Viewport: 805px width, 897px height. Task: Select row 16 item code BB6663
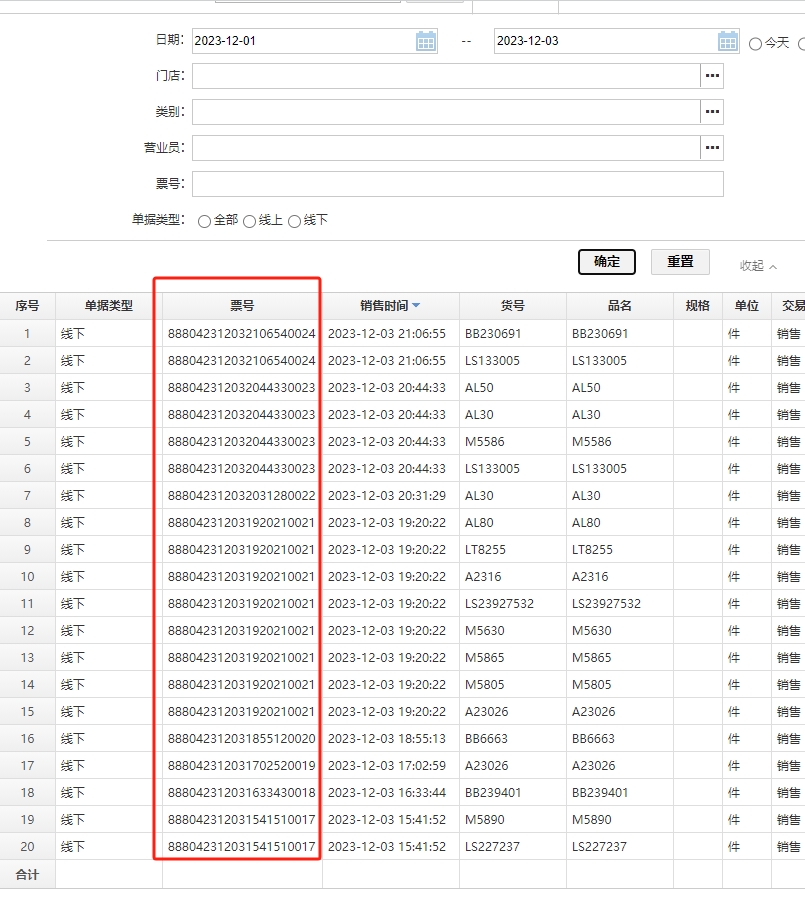486,739
